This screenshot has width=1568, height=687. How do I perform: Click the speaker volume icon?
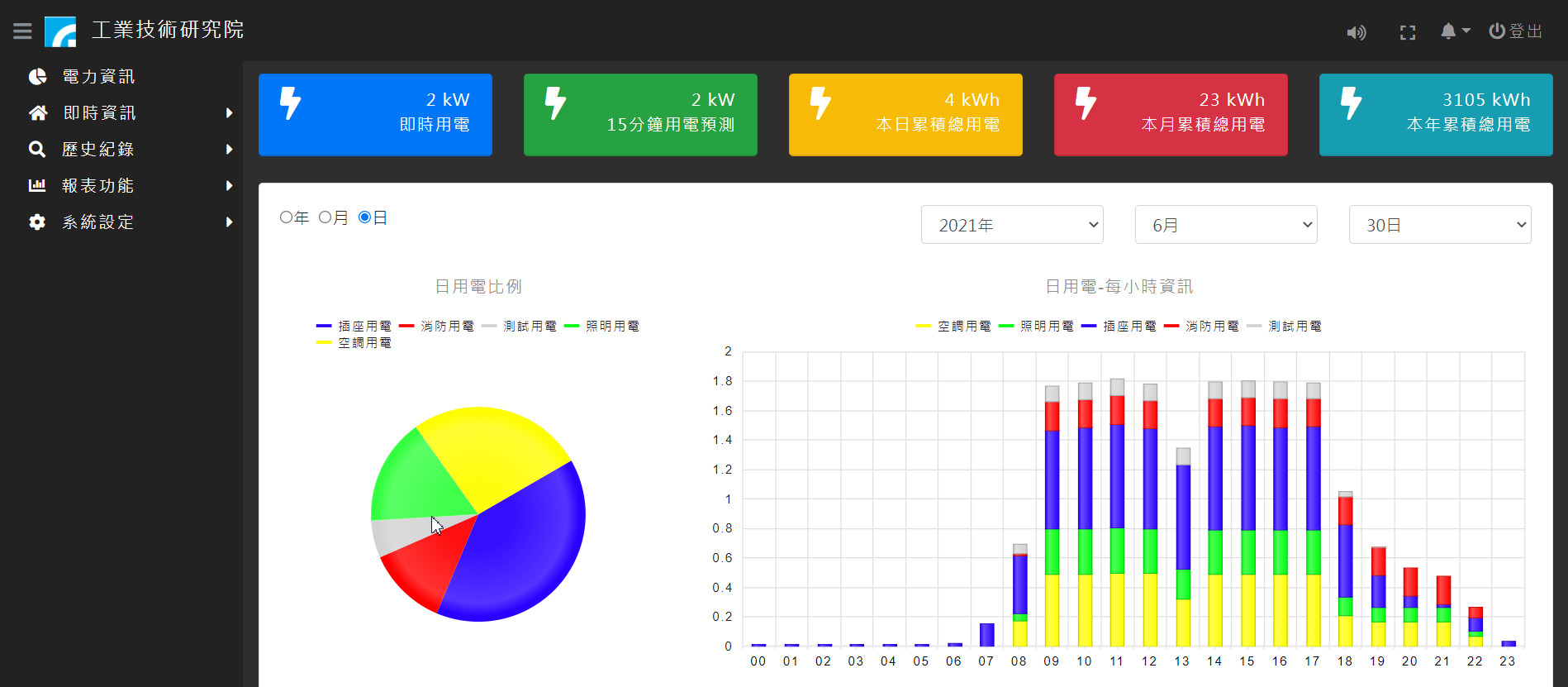click(1356, 32)
